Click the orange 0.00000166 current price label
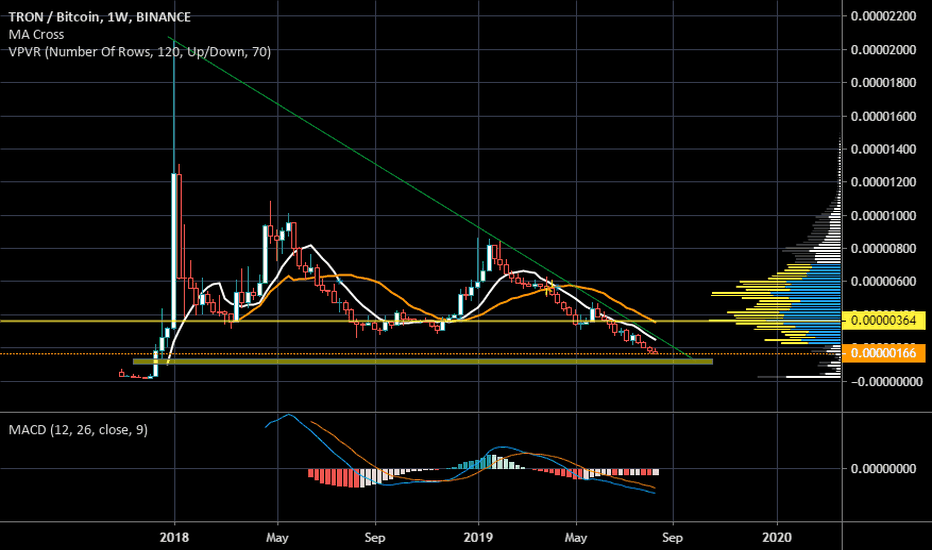This screenshot has height=550, width=932. [883, 353]
